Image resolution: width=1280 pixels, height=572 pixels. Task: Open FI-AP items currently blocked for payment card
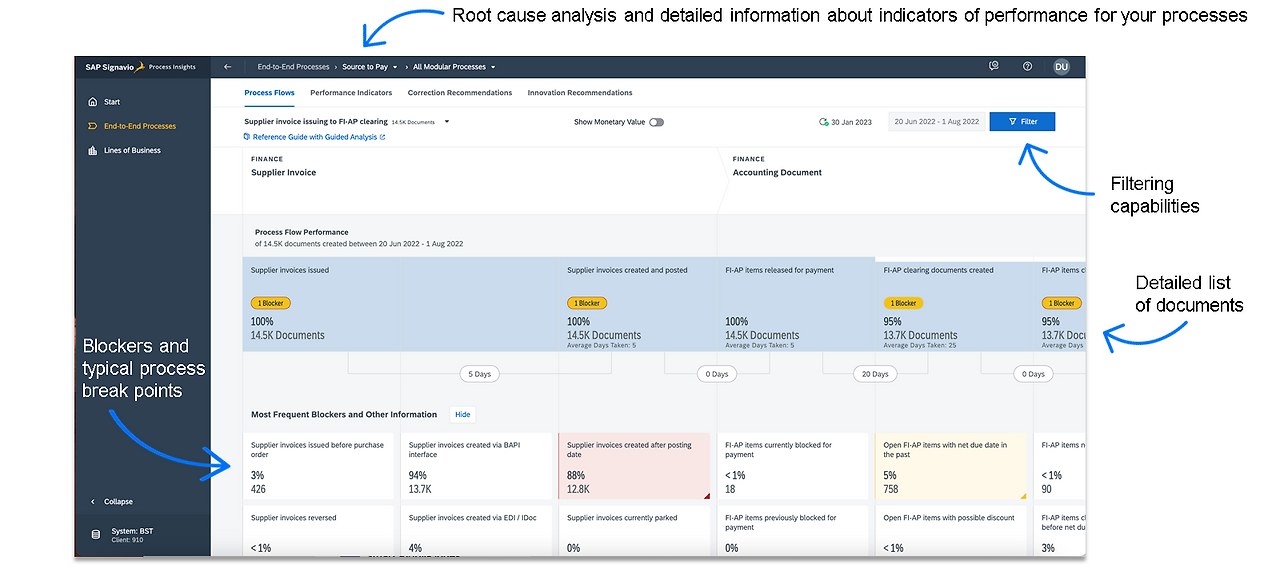[793, 466]
